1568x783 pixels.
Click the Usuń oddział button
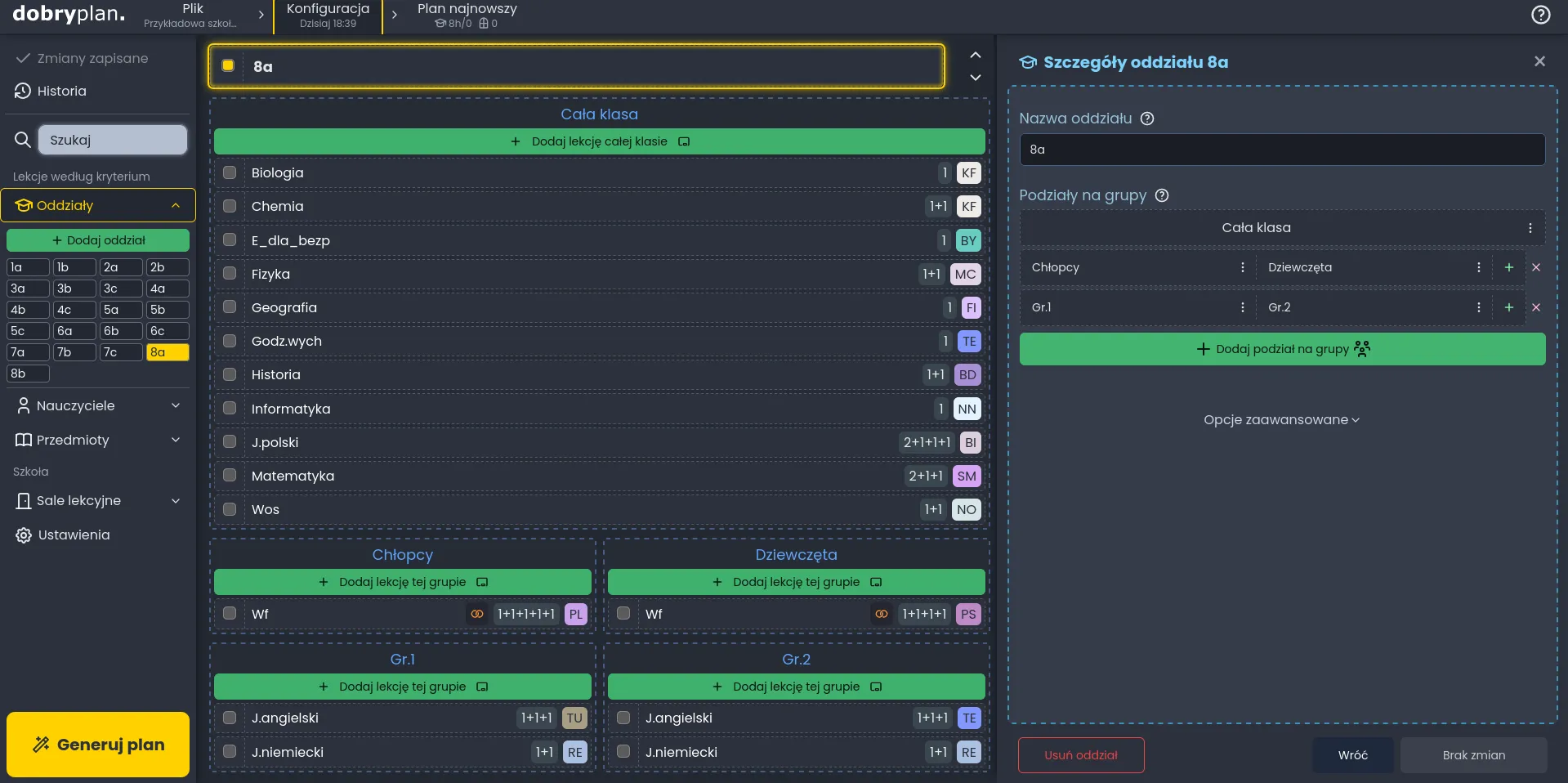[x=1080, y=755]
